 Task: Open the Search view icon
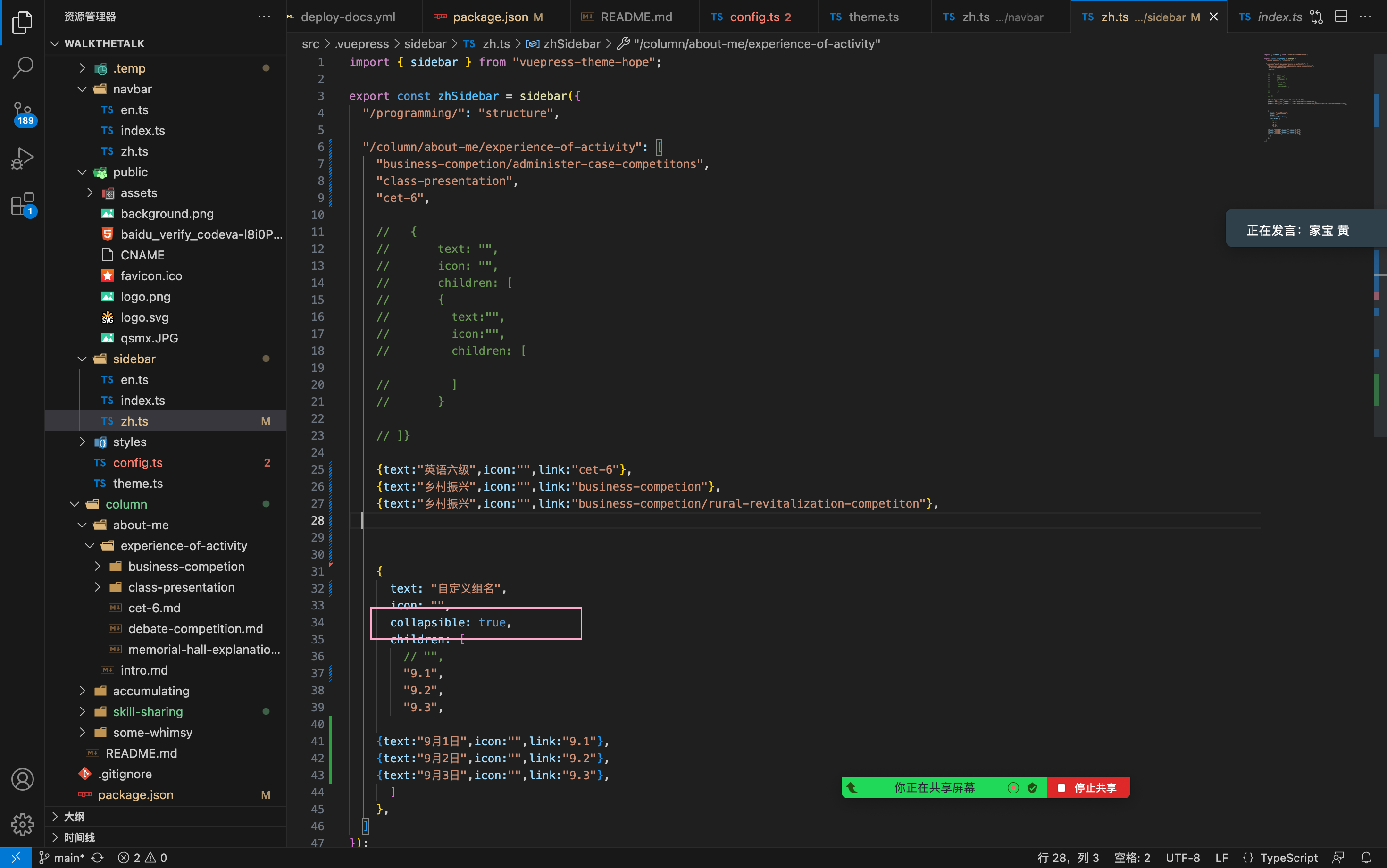[x=22, y=68]
